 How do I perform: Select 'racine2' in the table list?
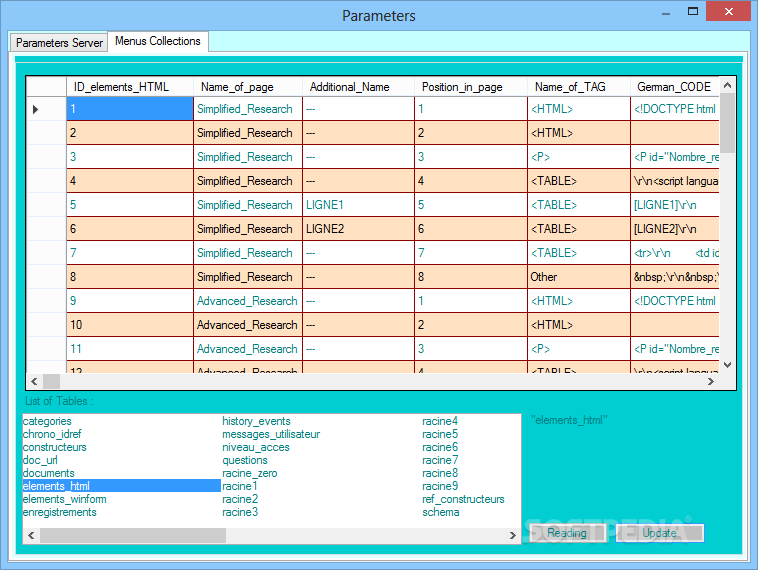click(x=240, y=499)
